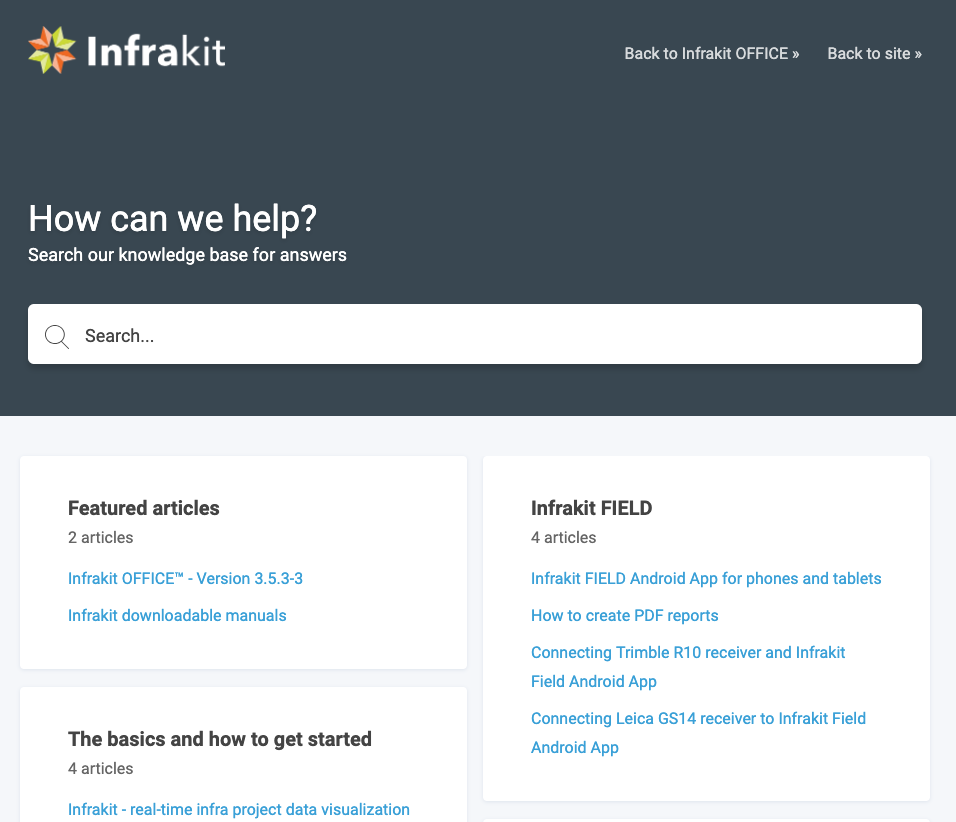Open the Infrakit FIELD Android App article
Viewport: 956px width, 822px height.
click(x=706, y=578)
